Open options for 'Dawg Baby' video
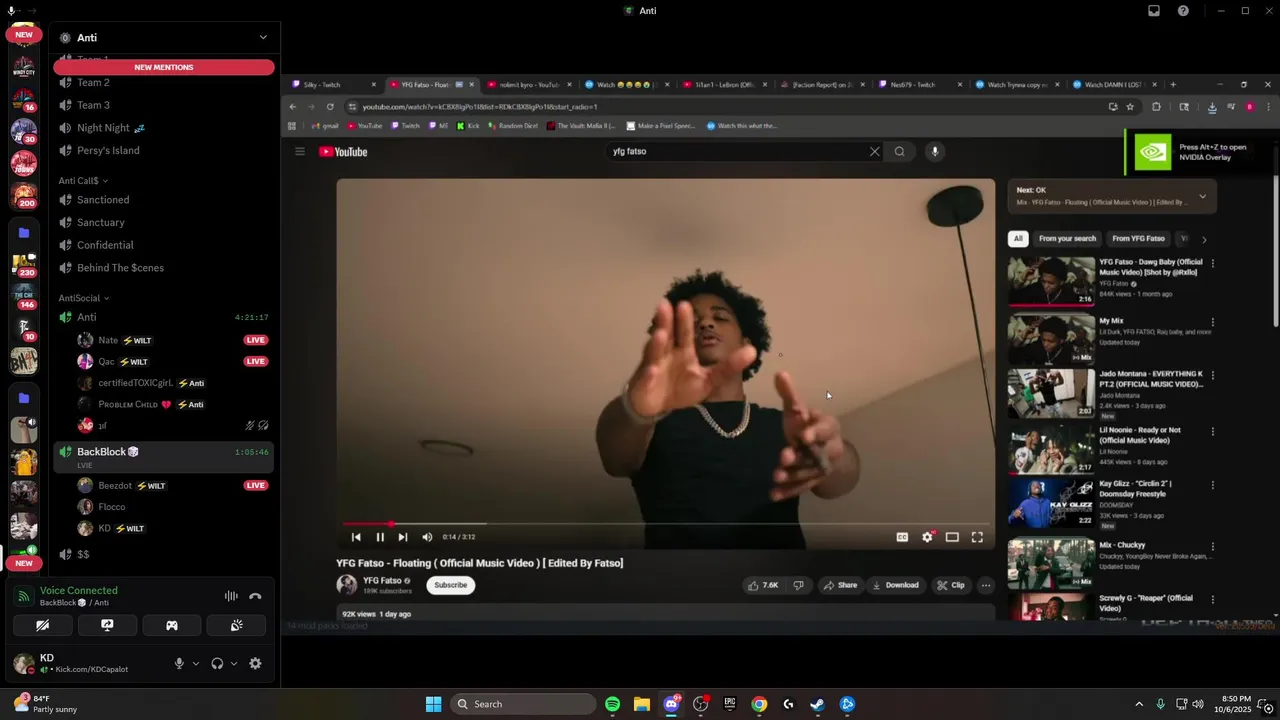 click(1212, 264)
